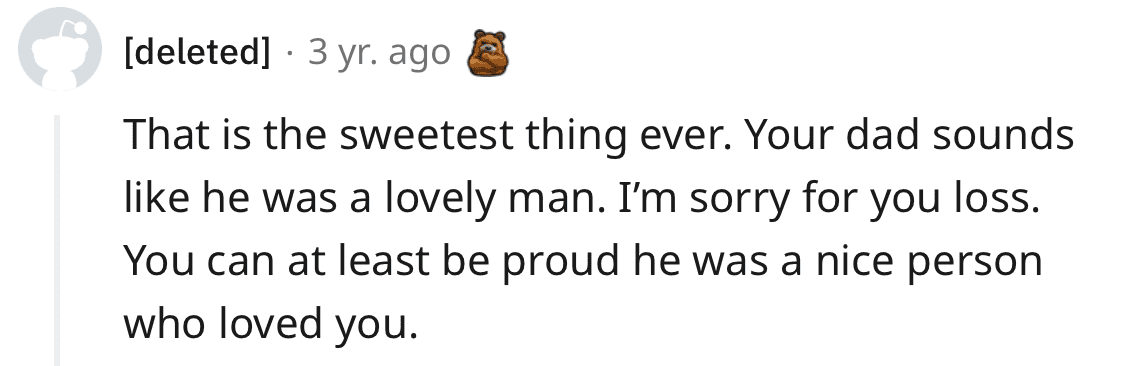Click the bear hug award icon
The width and height of the screenshot is (1122, 366).
pos(487,53)
